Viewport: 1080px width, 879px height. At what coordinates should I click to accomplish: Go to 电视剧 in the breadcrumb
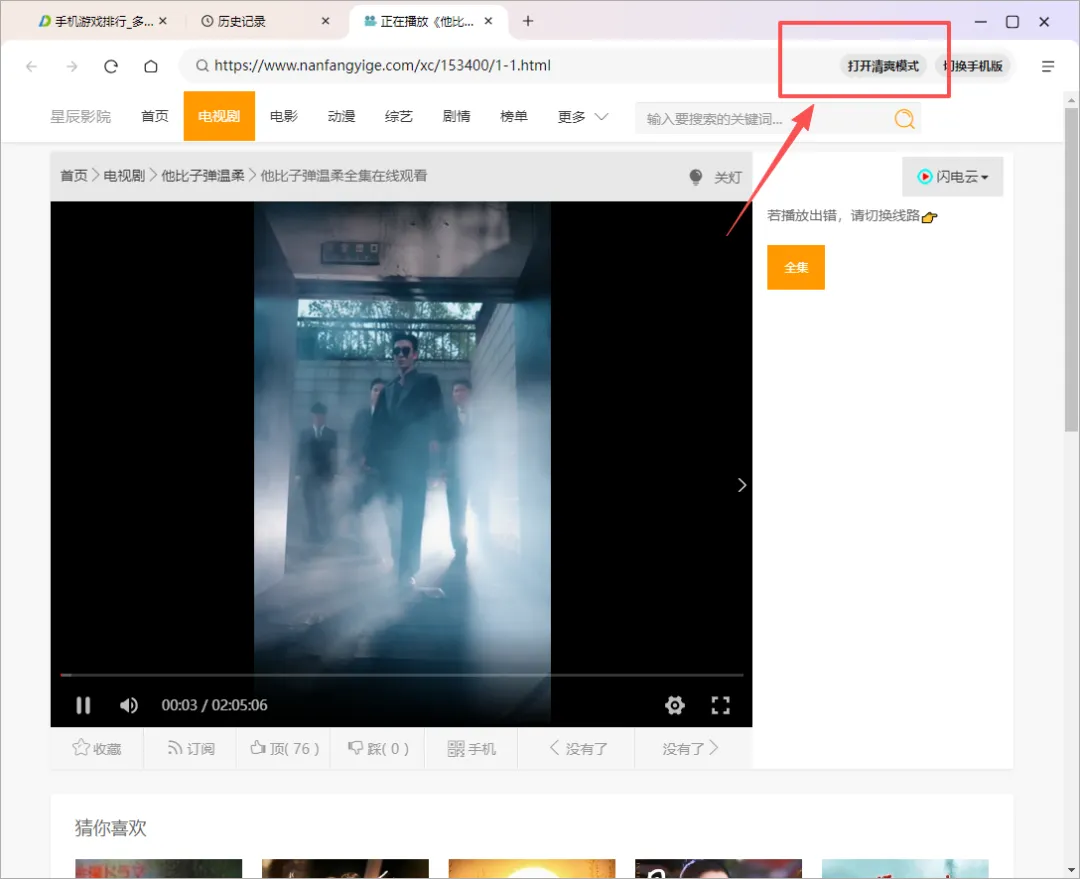124,176
